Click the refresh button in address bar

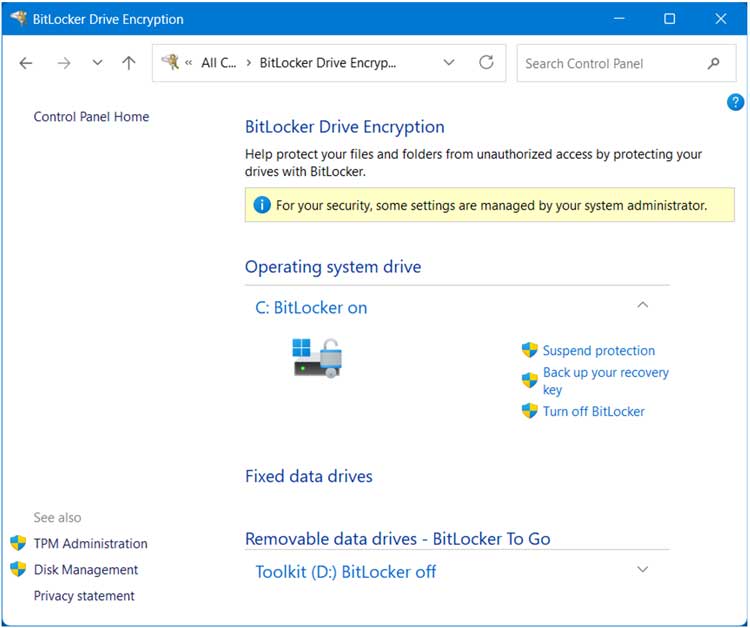point(486,62)
